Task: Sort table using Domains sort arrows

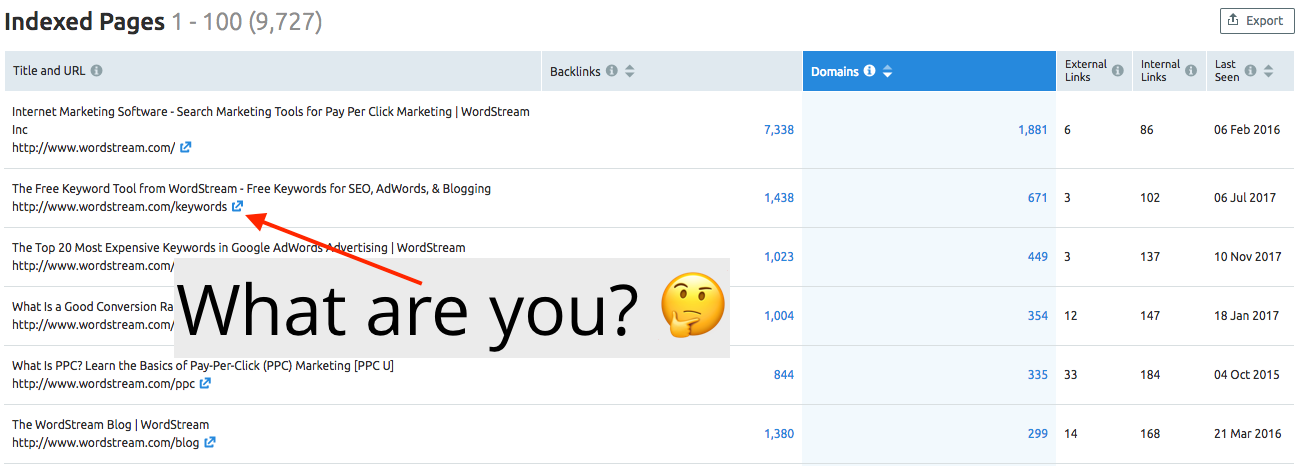Action: 887,71
